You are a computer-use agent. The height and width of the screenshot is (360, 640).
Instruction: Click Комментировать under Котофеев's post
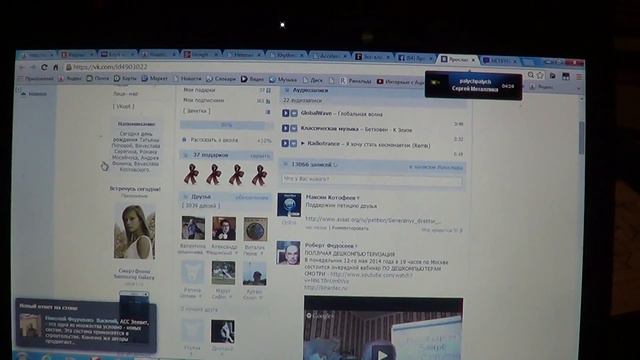click(x=350, y=228)
